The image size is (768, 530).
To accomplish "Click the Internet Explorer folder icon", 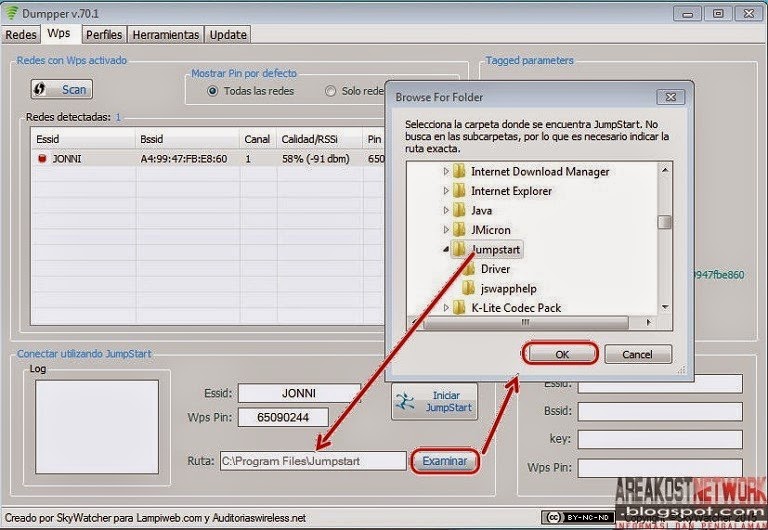I will coord(459,191).
